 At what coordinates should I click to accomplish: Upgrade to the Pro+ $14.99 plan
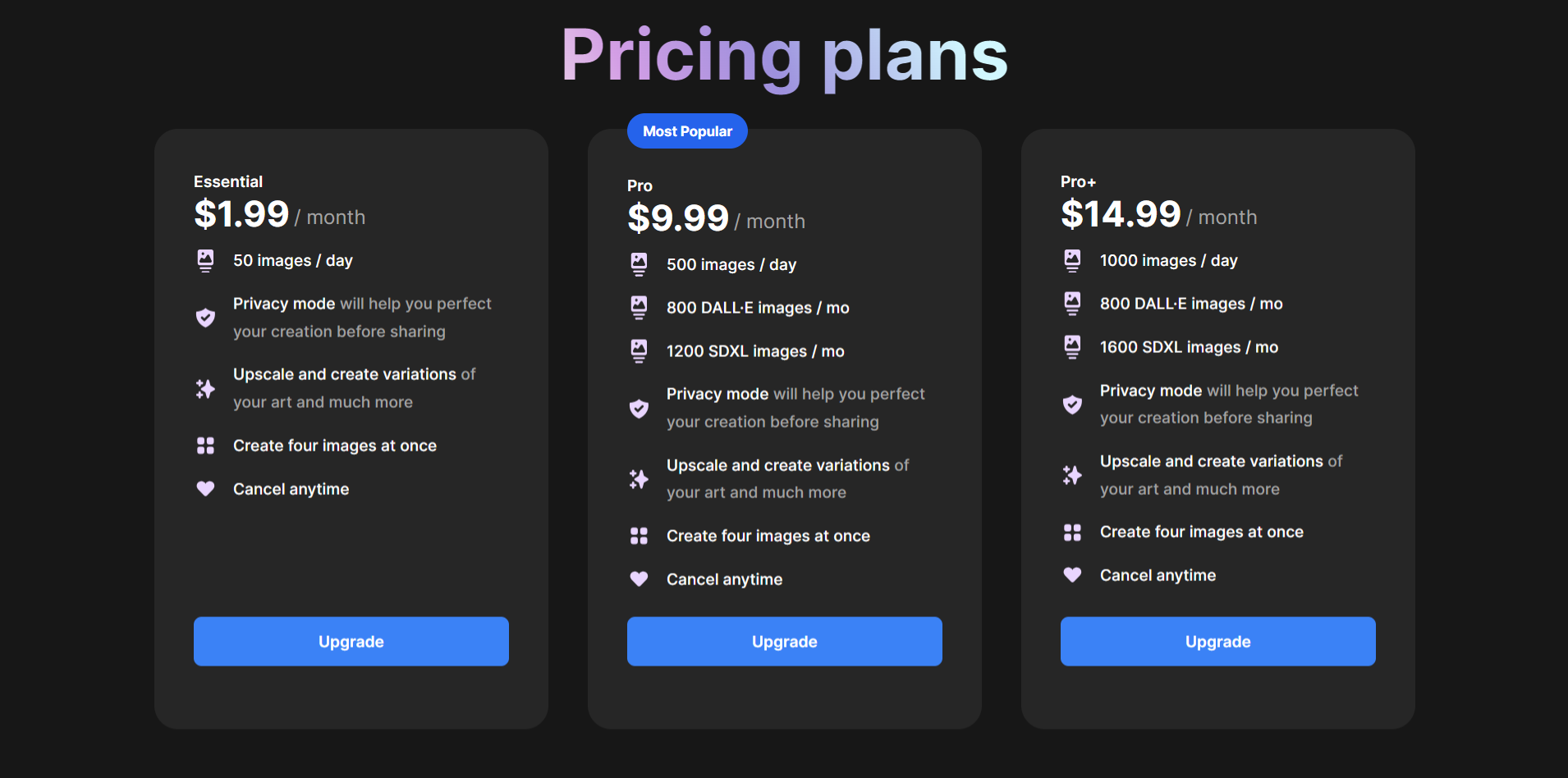pos(1218,642)
